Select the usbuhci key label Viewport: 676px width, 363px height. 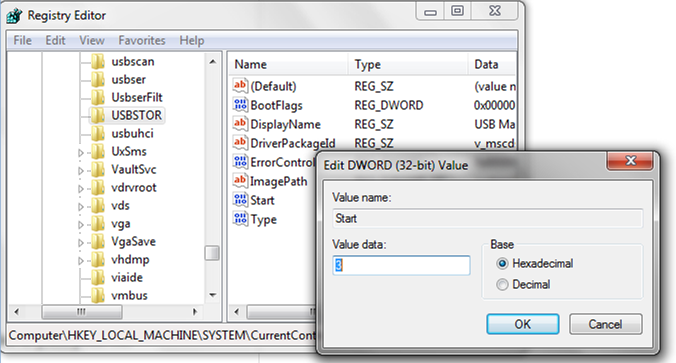132,134
